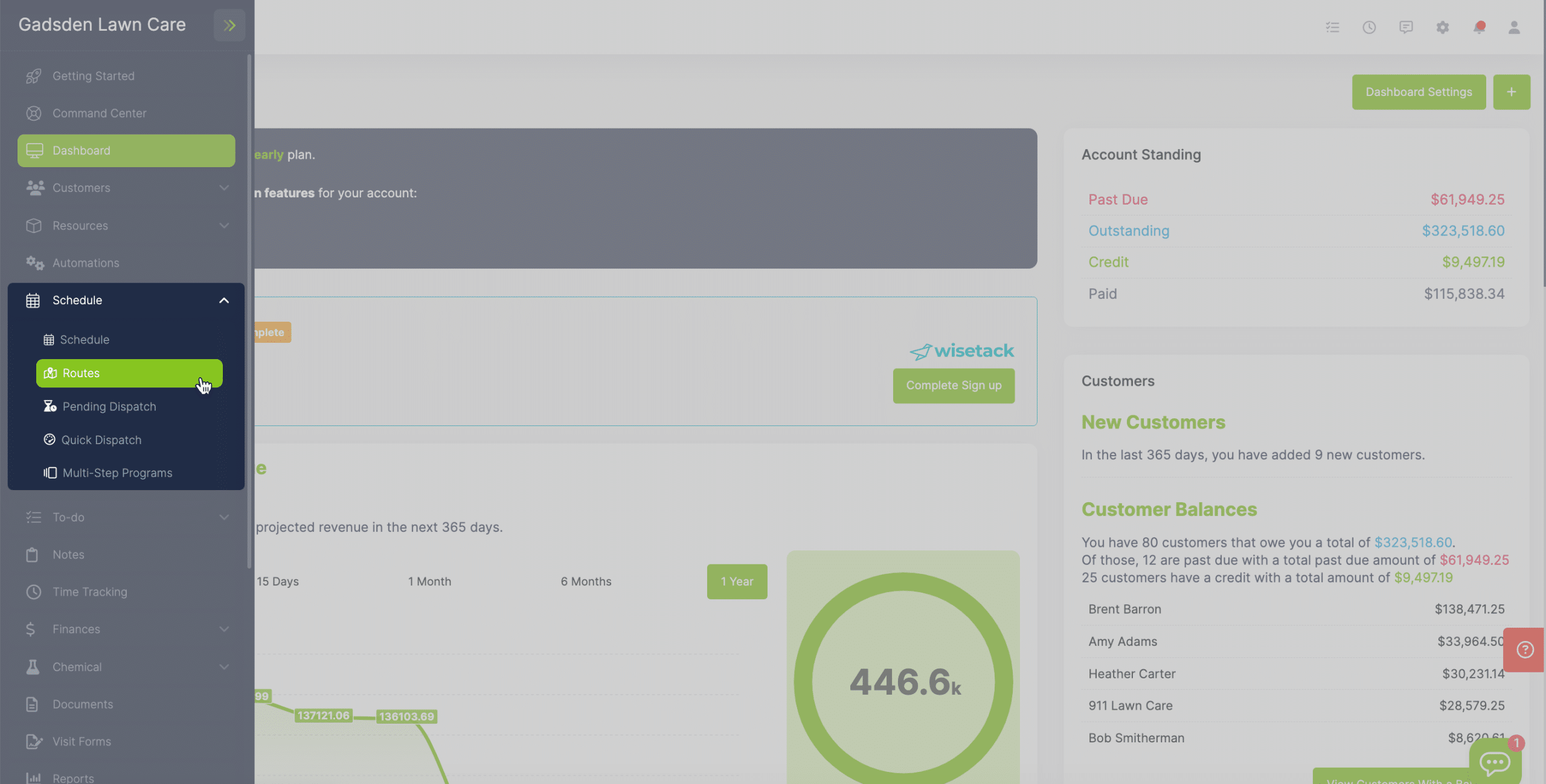Image resolution: width=1546 pixels, height=784 pixels.
Task: Click the Bob Smitherman balance row
Action: point(1296,738)
